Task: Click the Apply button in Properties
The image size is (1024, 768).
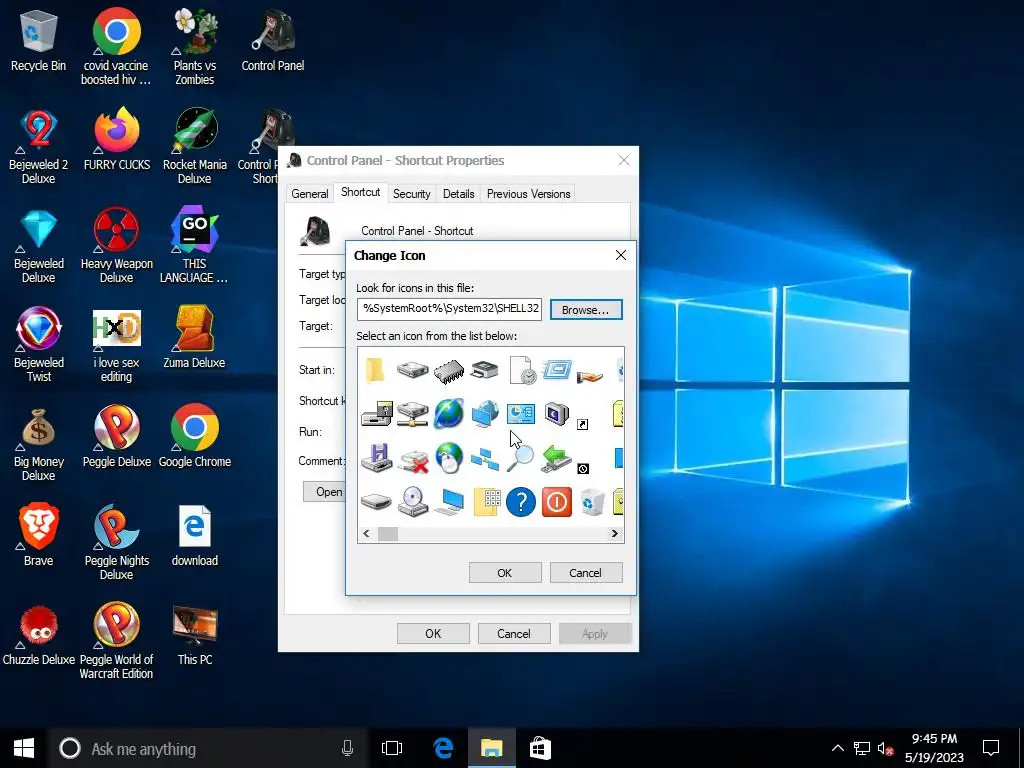Action: [595, 633]
